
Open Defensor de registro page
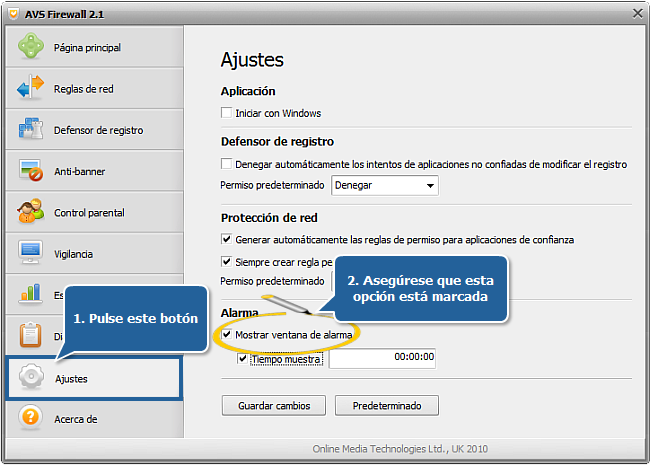[x=94, y=129]
